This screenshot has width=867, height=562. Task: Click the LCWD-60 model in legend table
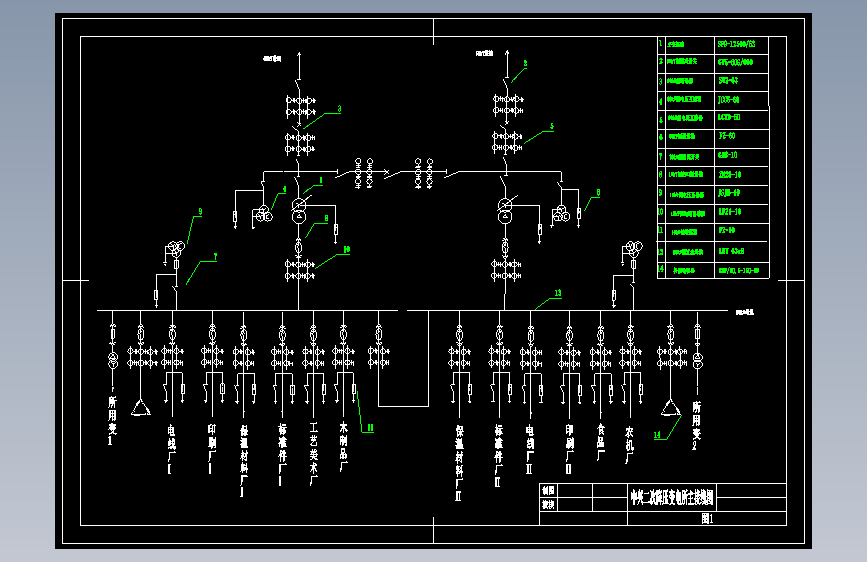729,117
